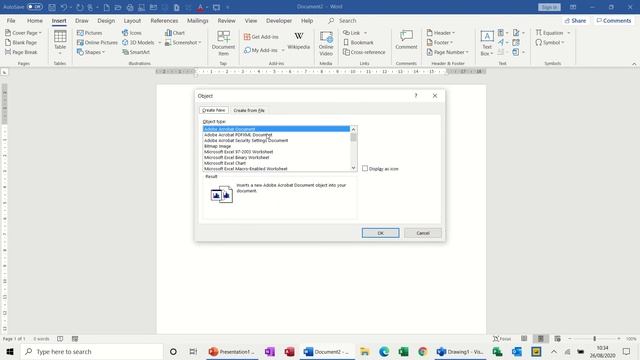The height and width of the screenshot is (360, 640).
Task: Adjust the zoom slider in the status bar
Action: click(594, 339)
